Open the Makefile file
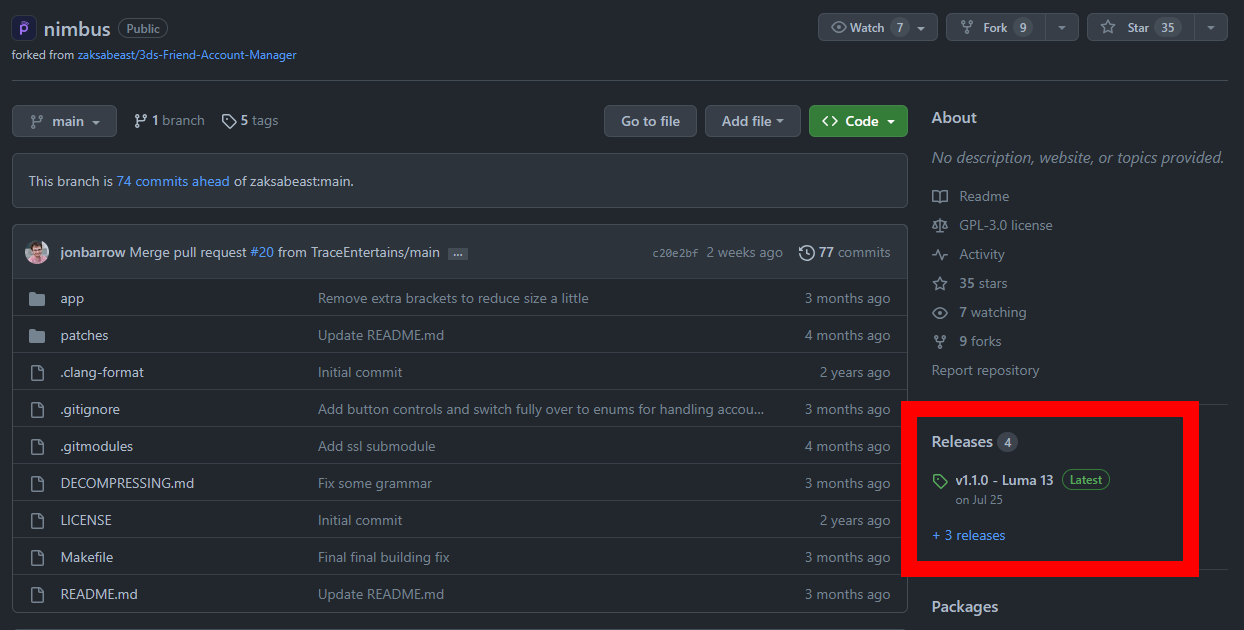This screenshot has width=1244, height=630. [87, 557]
